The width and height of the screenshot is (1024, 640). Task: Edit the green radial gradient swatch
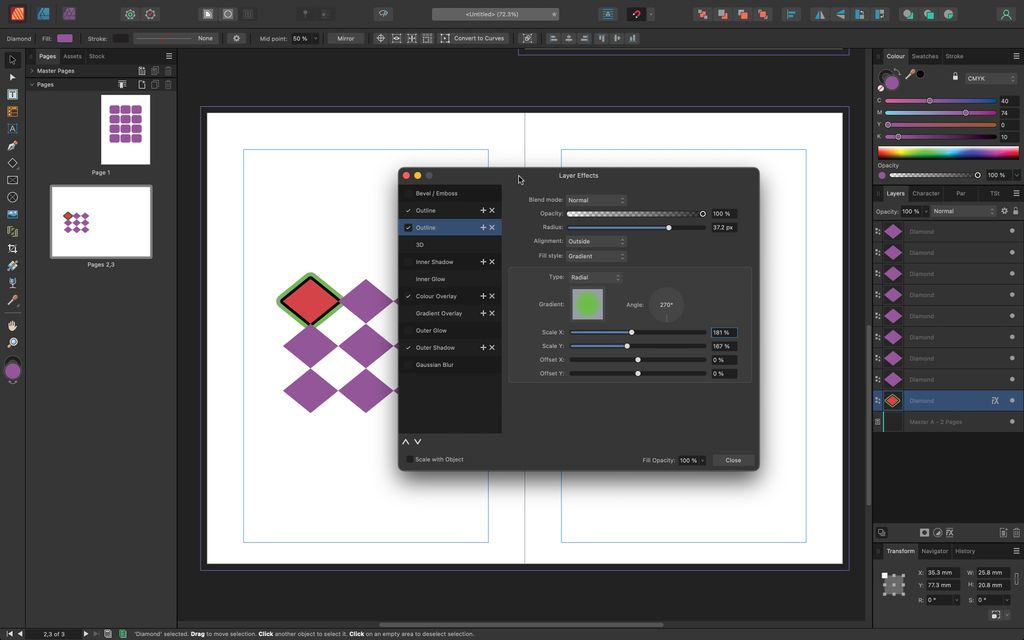point(587,304)
